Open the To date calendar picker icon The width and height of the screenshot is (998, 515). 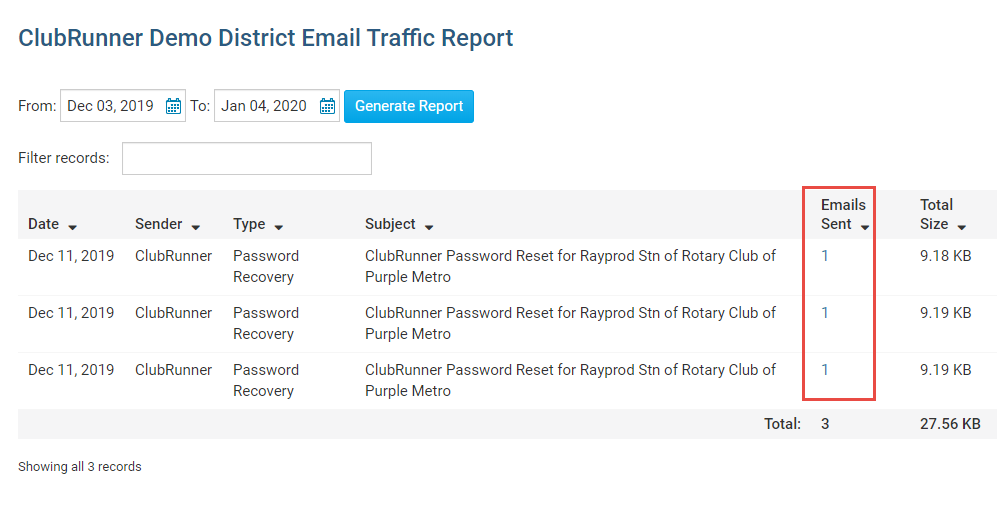327,106
